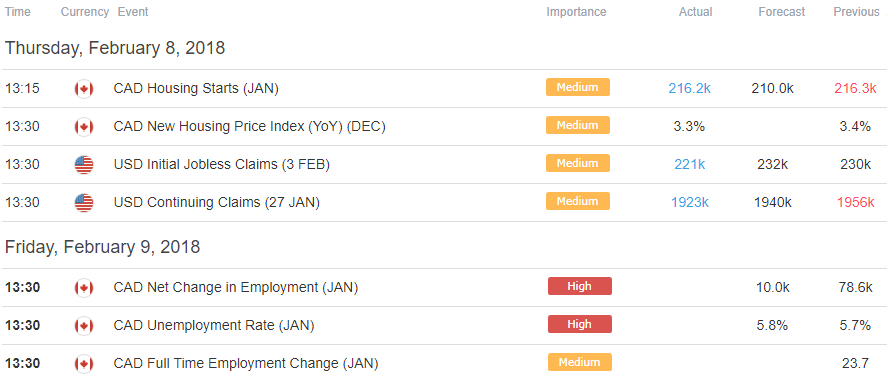This screenshot has height=379, width=887.
Task: Click the Canada flag beside New Housing Price Index
Action: (84, 127)
